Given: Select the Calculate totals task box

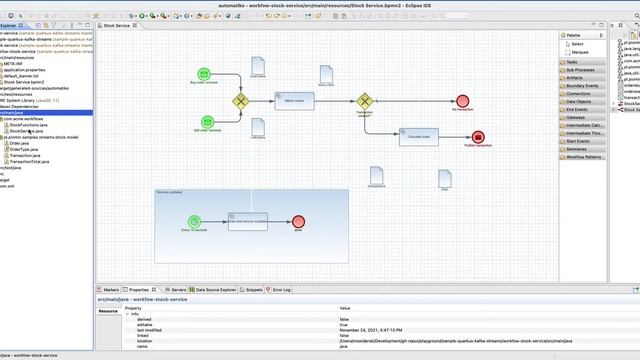Looking at the screenshot, I should coord(419,137).
